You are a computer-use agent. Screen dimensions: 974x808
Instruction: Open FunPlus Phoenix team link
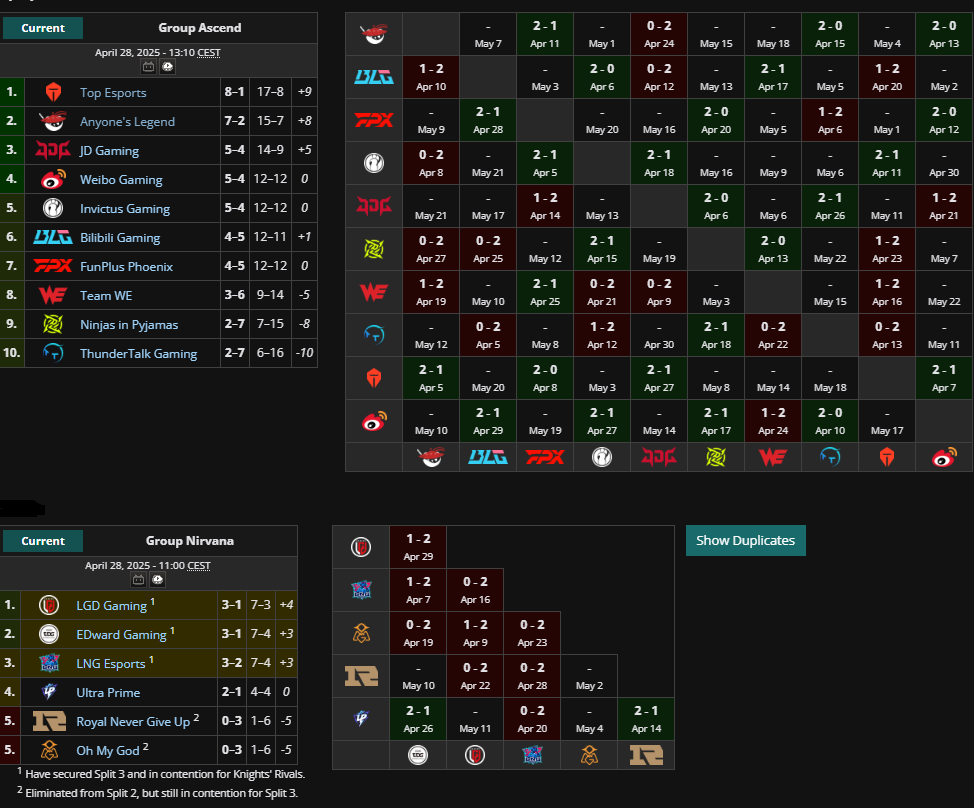[x=127, y=266]
